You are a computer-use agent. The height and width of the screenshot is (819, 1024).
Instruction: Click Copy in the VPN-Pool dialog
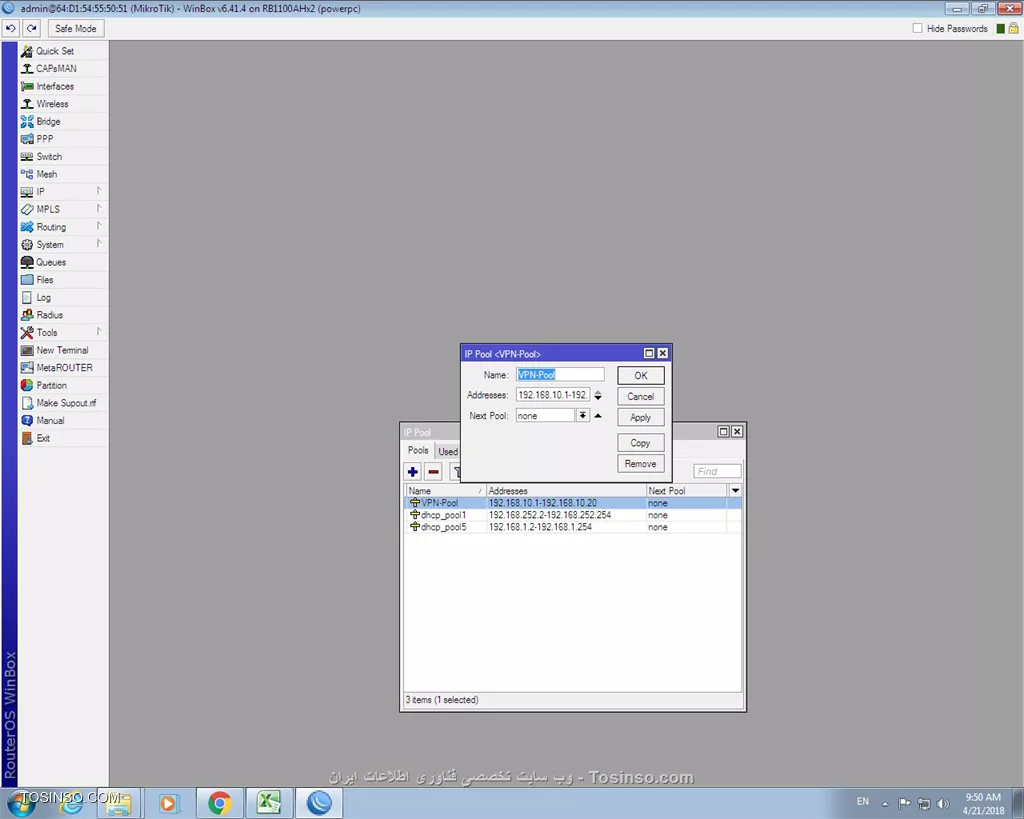pyautogui.click(x=641, y=443)
